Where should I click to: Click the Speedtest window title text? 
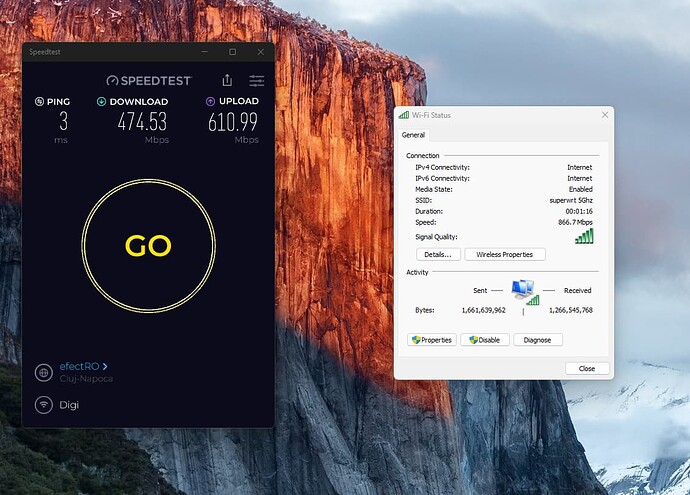pyautogui.click(x=44, y=52)
